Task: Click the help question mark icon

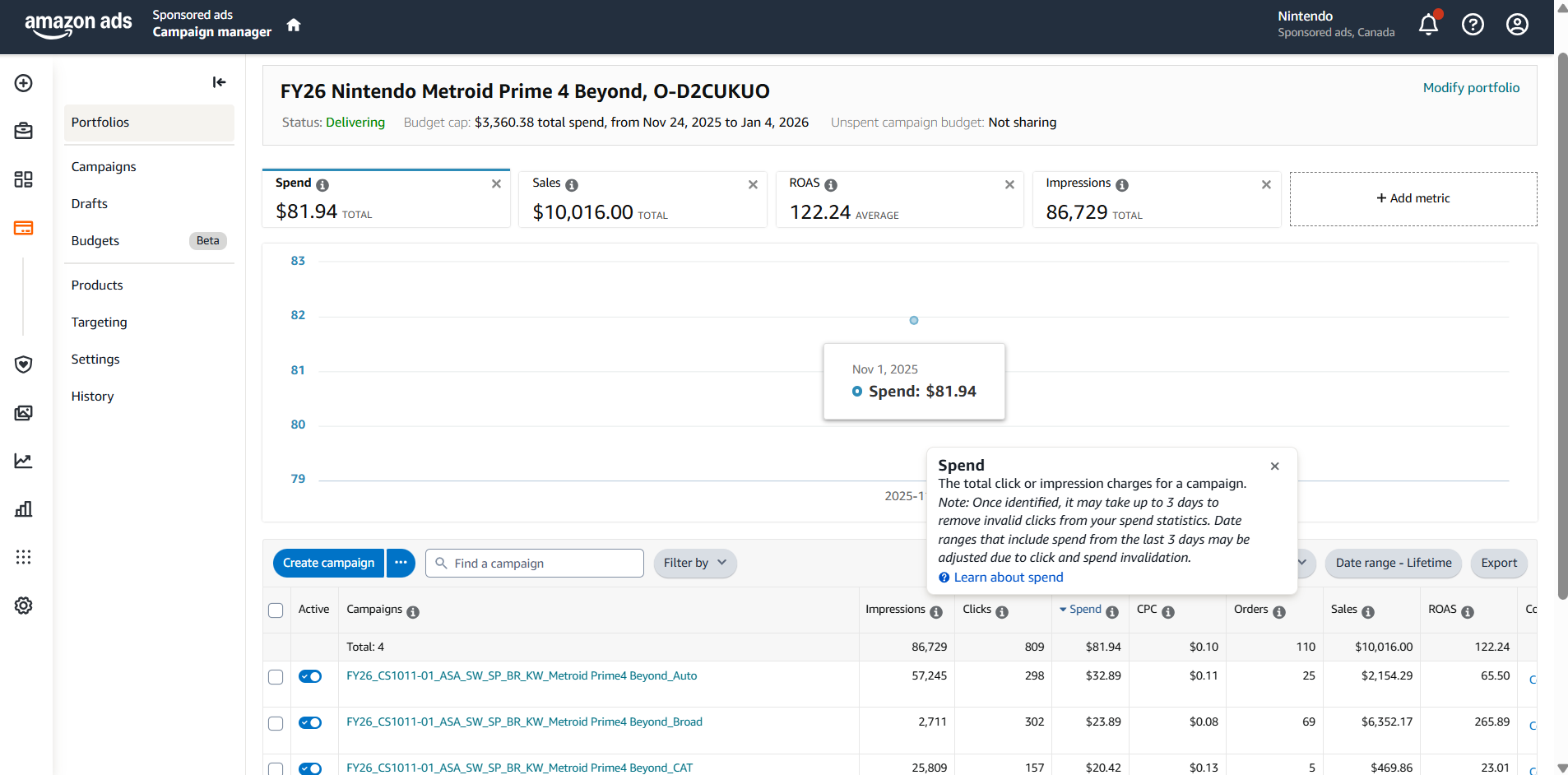Action: pos(1473,25)
